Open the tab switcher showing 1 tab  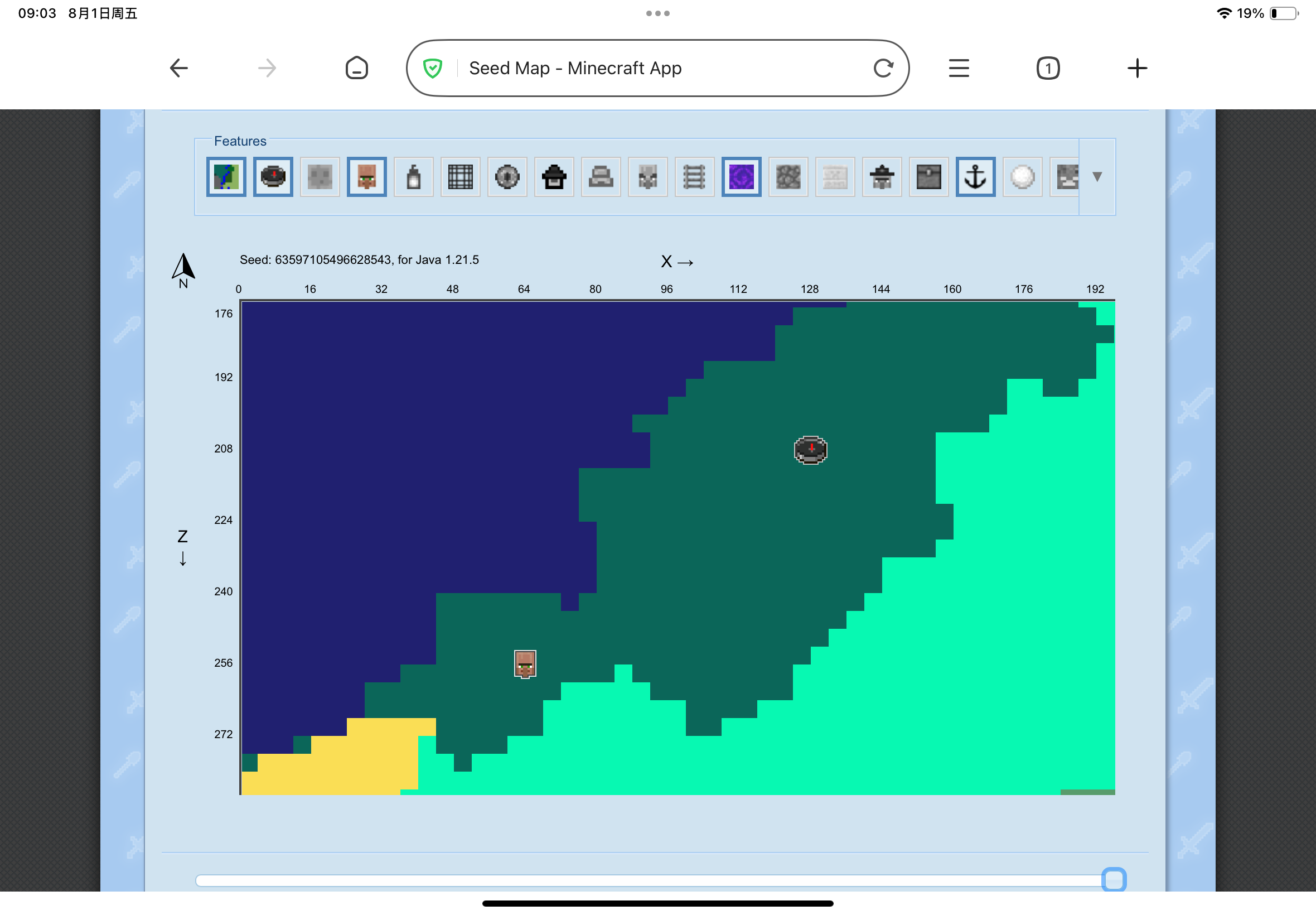point(1048,68)
